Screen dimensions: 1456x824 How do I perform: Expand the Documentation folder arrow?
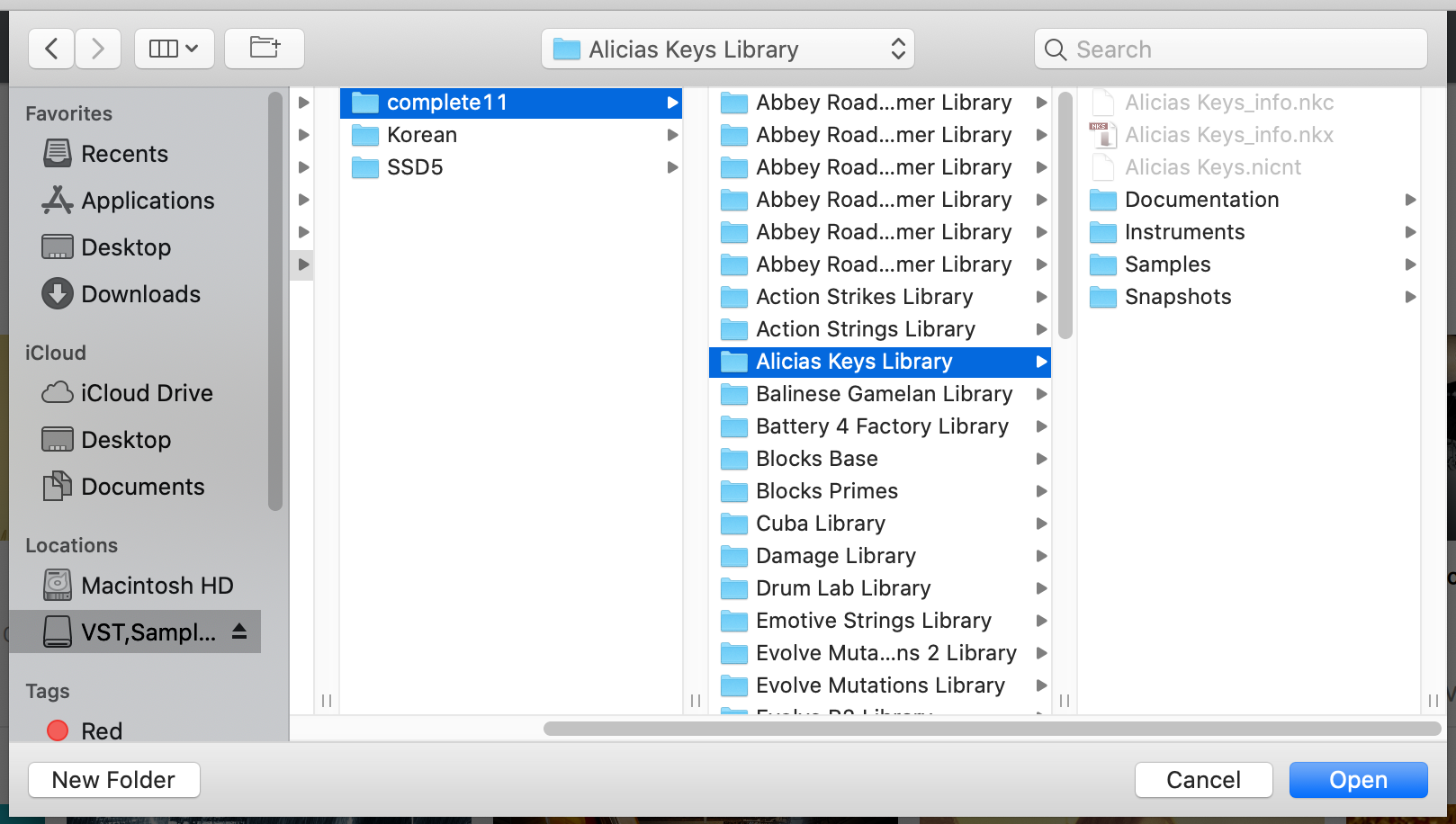pos(1410,200)
